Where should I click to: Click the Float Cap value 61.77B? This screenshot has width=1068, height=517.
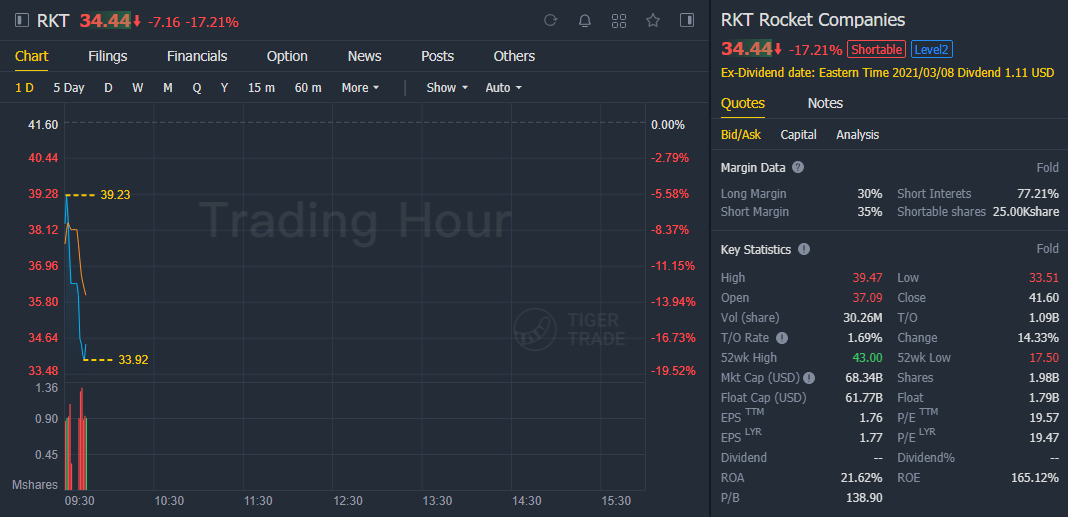pos(862,398)
